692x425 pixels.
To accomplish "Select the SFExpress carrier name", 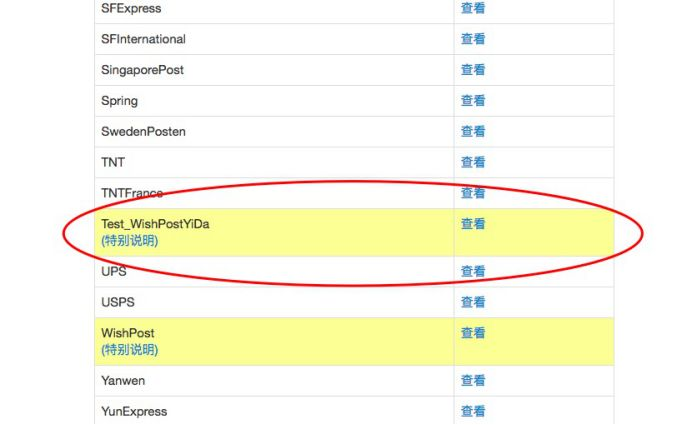I will 131,8.
